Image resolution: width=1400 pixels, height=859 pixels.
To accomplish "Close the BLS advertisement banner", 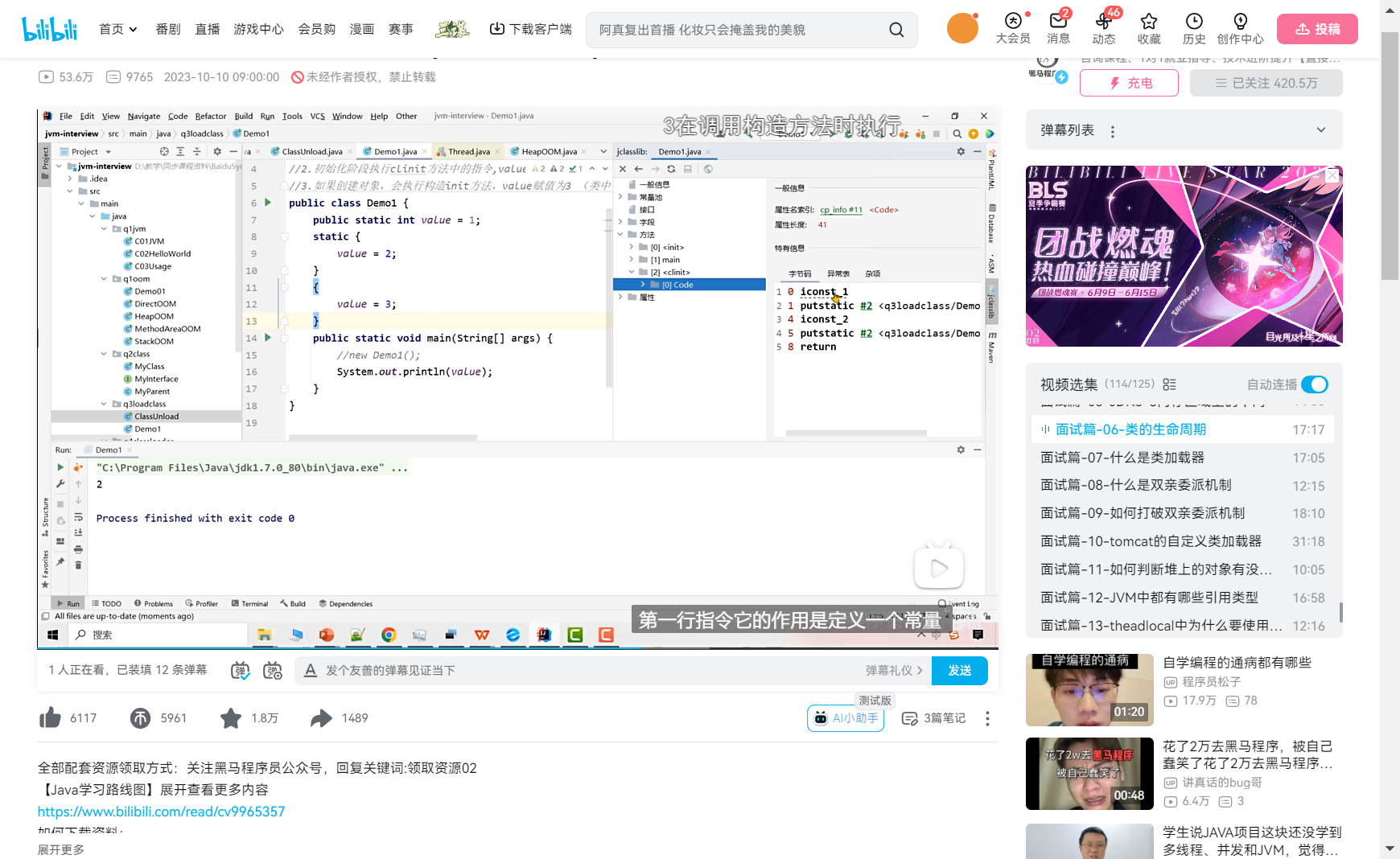I will [1333, 175].
